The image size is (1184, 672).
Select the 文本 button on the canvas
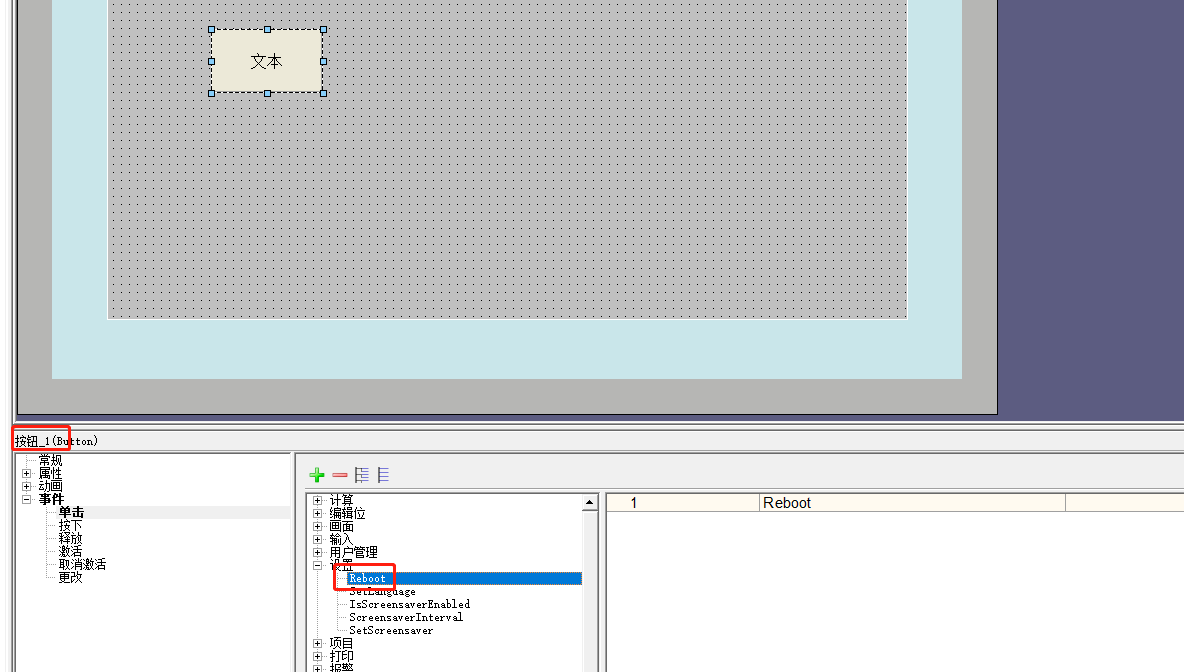pos(267,61)
